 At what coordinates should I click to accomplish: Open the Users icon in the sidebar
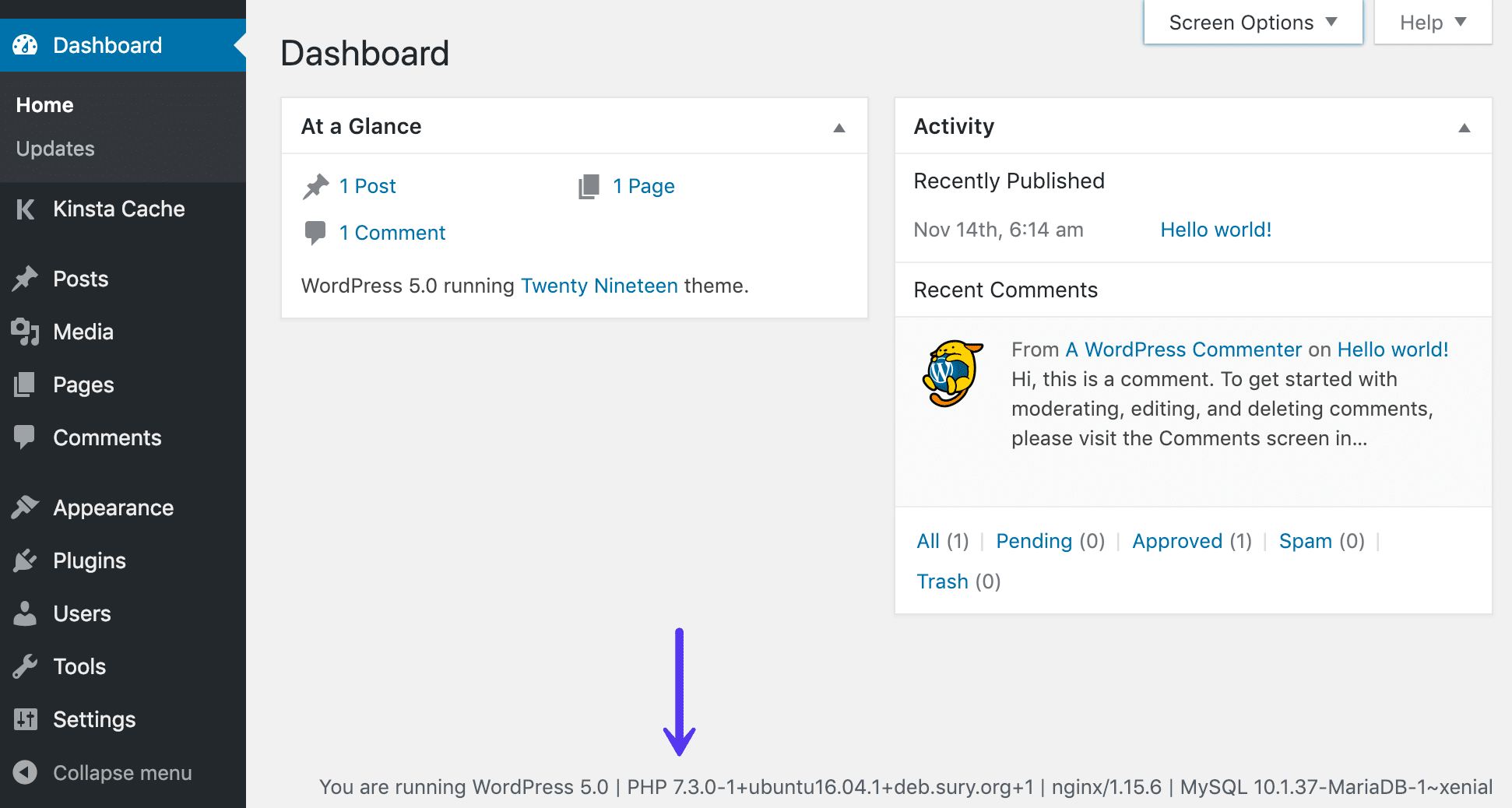pyautogui.click(x=26, y=613)
